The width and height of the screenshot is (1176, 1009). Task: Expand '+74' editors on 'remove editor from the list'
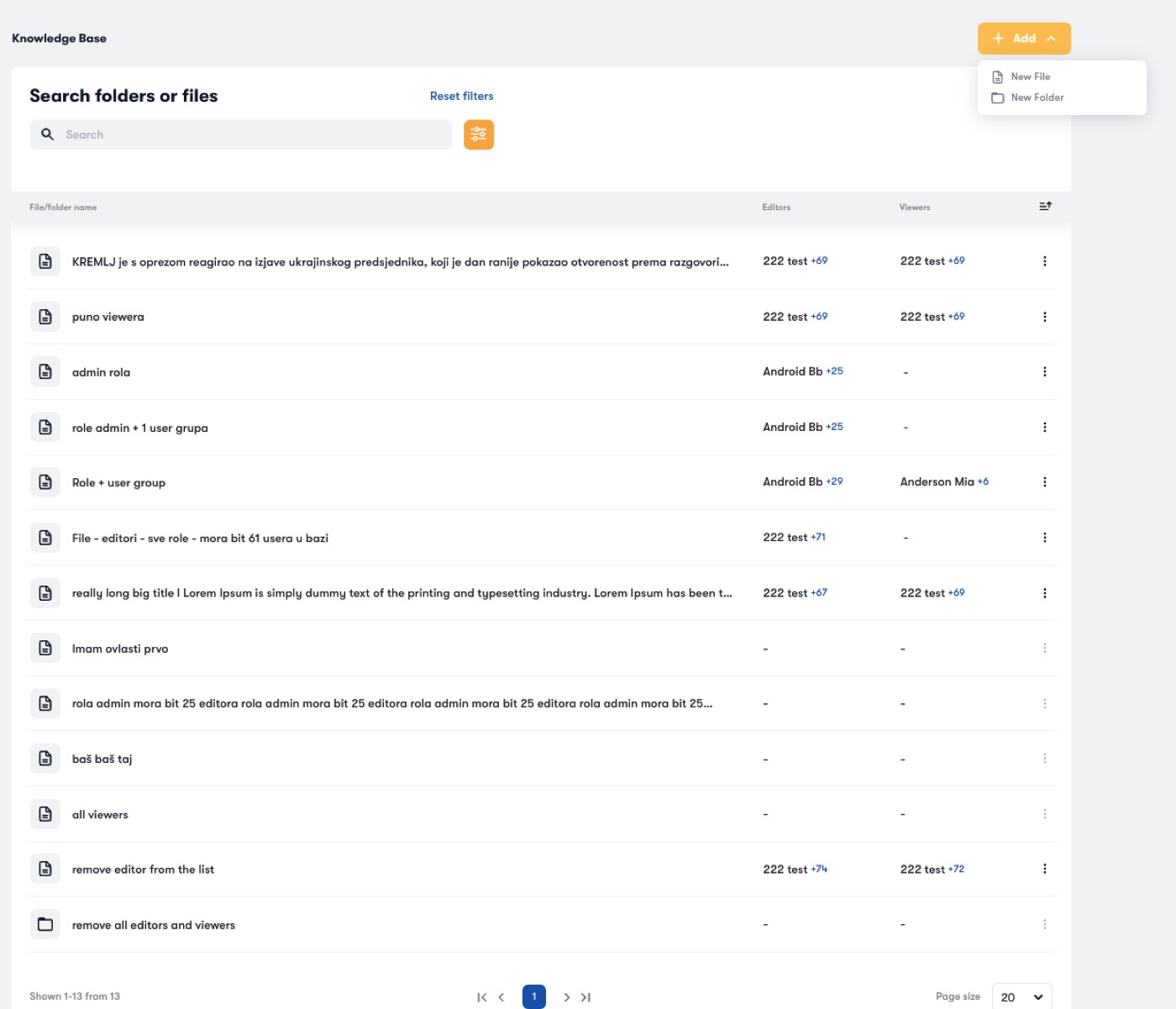coord(819,869)
